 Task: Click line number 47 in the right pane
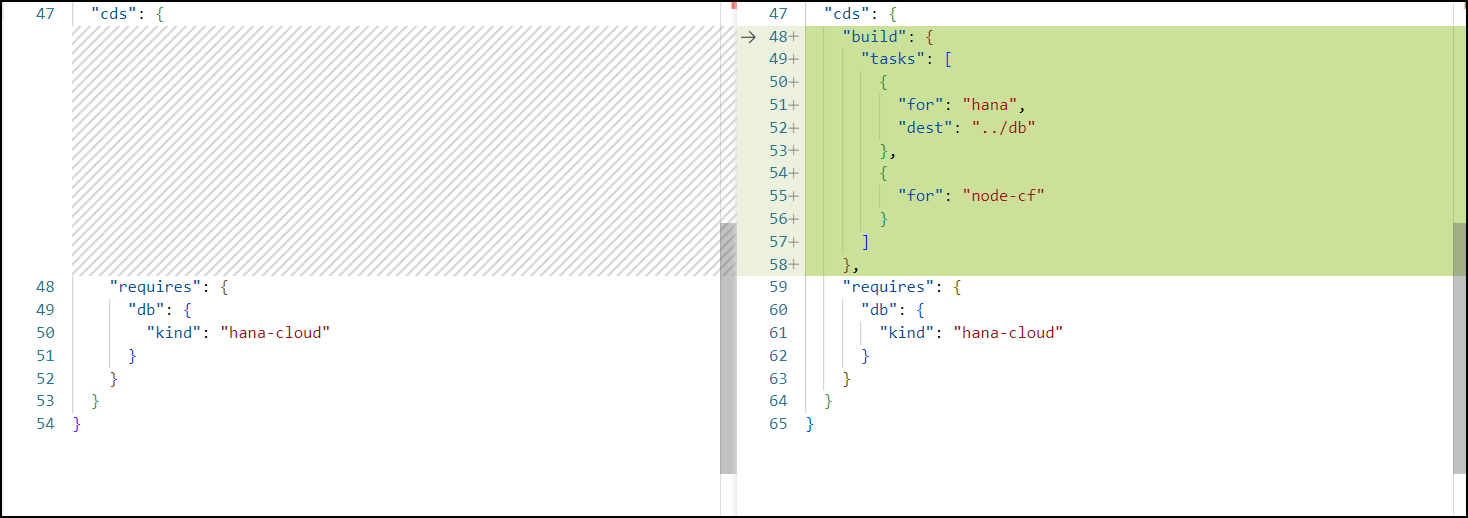click(x=778, y=15)
